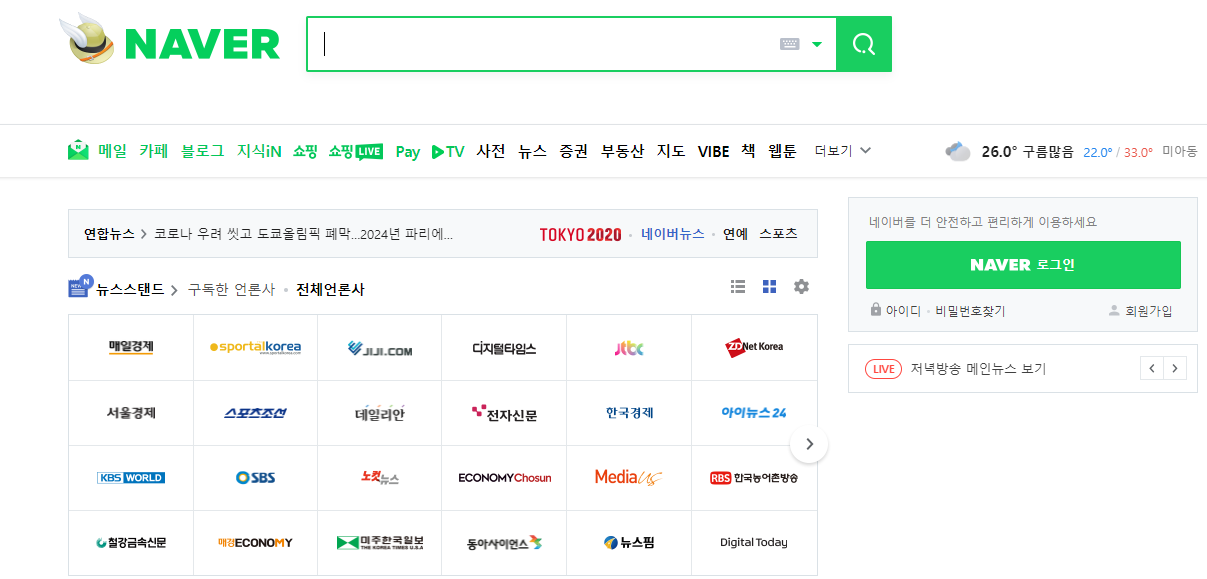Open RBS 한국농어촌방송 press logo
The width and height of the screenshot is (1207, 579).
tap(754, 478)
